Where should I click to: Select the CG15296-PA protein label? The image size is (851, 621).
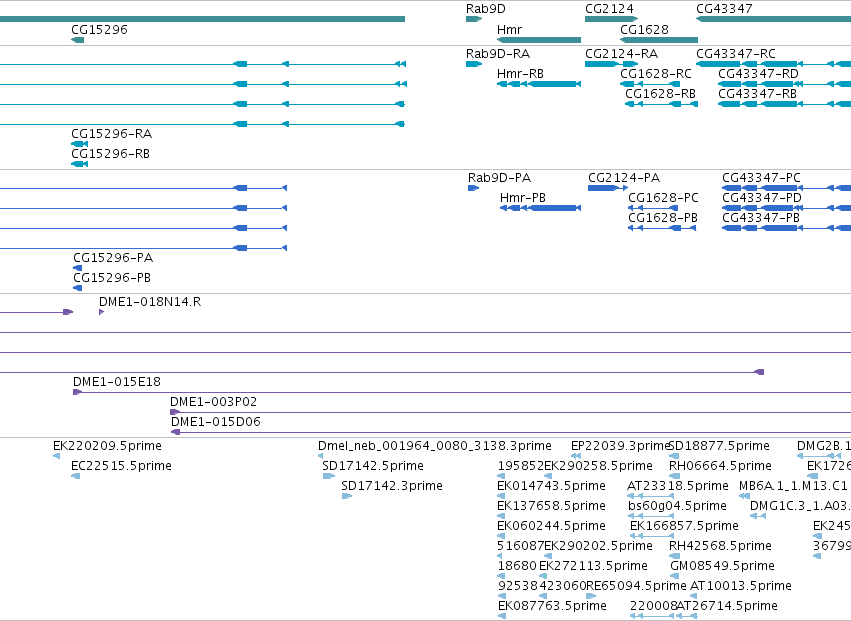click(x=113, y=257)
